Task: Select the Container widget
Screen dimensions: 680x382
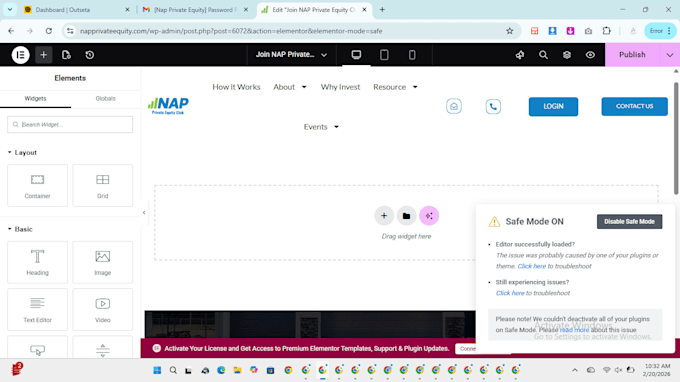Action: tap(37, 186)
